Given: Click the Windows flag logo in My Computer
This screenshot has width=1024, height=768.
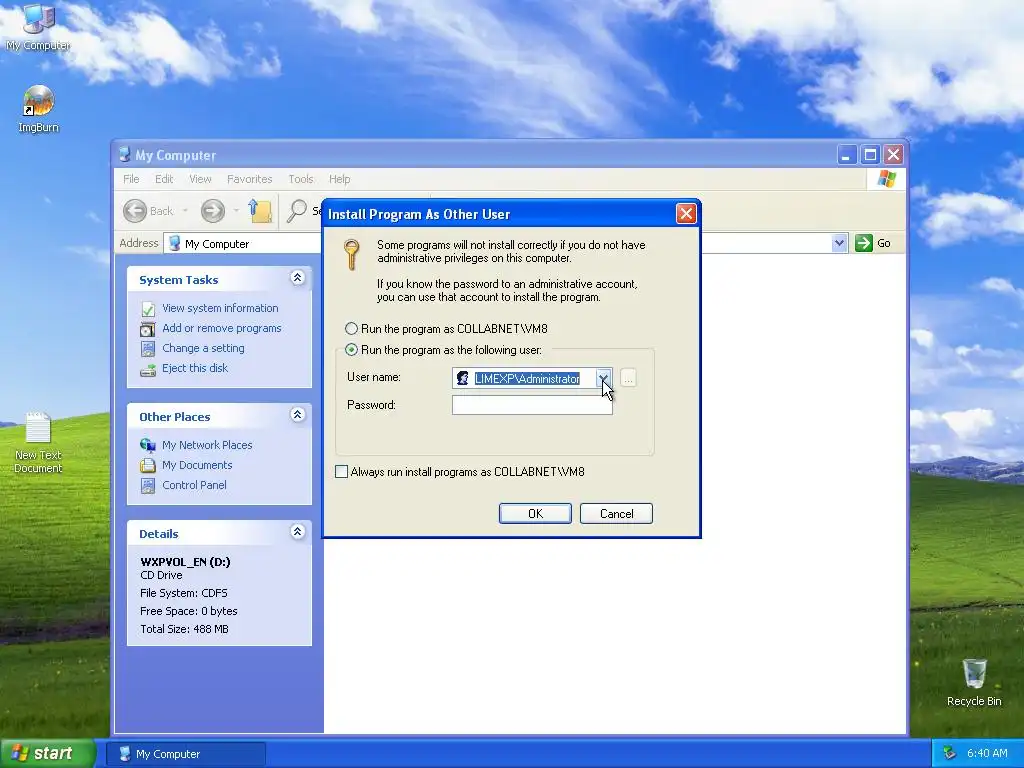Looking at the screenshot, I should point(886,178).
